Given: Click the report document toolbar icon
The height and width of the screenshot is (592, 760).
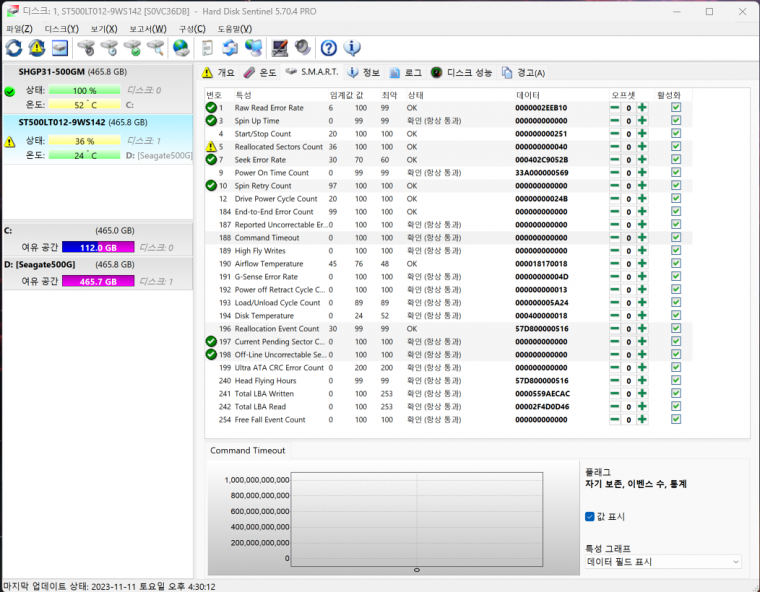Looking at the screenshot, I should (x=207, y=48).
